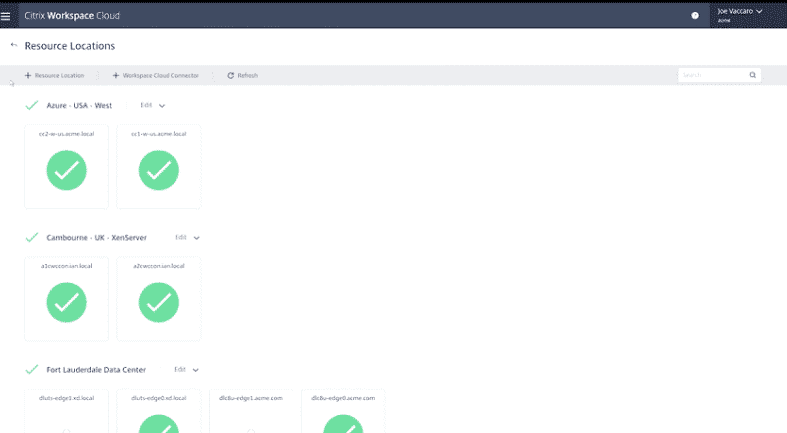Viewport: 787px width, 433px height.
Task: Click the status check next to Cambourne - UK - XenServer
Action: point(31,237)
